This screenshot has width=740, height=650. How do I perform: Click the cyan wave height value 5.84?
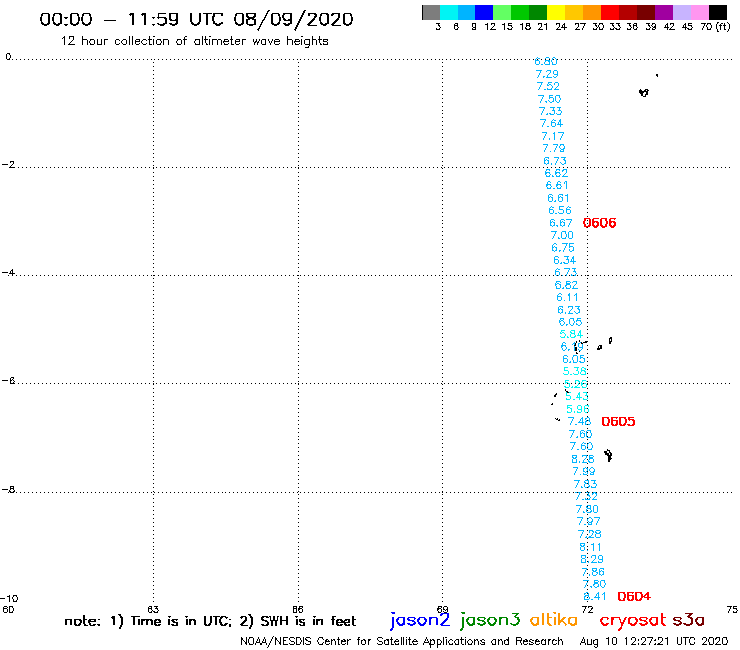coord(571,335)
